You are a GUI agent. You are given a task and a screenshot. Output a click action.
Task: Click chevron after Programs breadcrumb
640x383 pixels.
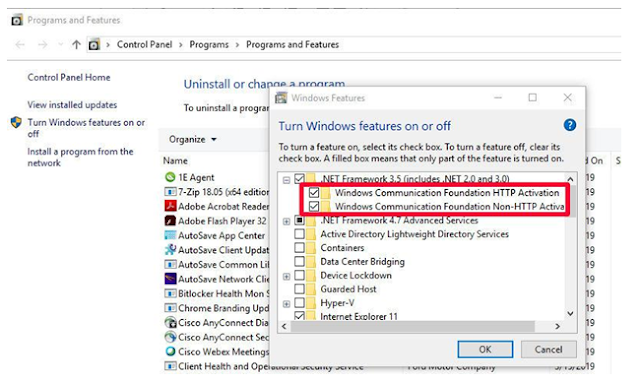point(237,45)
